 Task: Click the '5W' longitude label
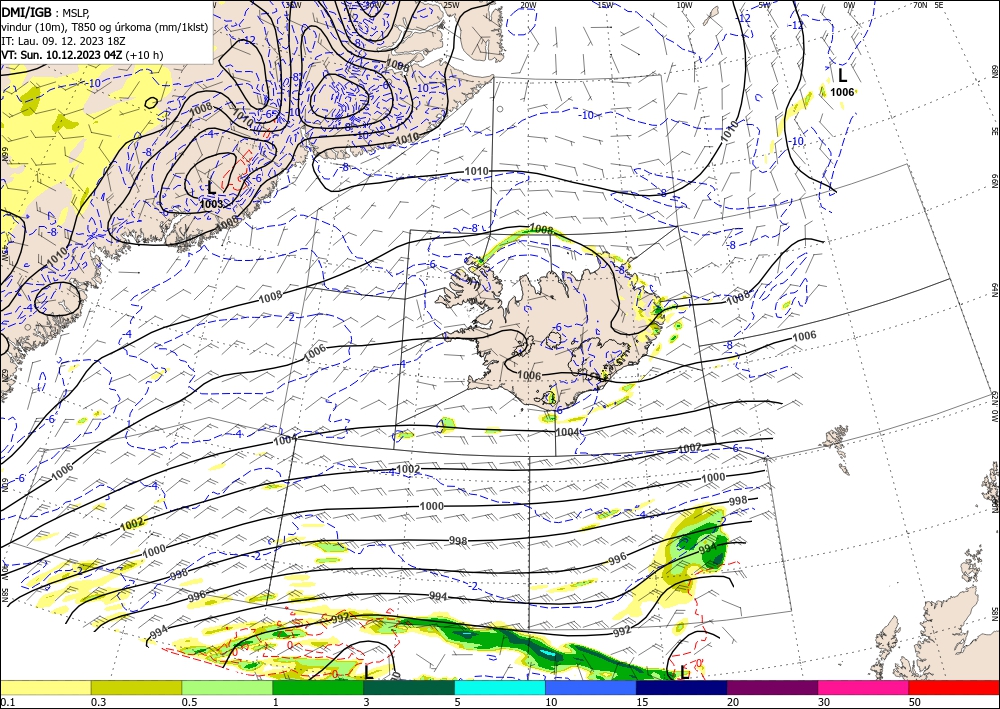click(x=765, y=5)
